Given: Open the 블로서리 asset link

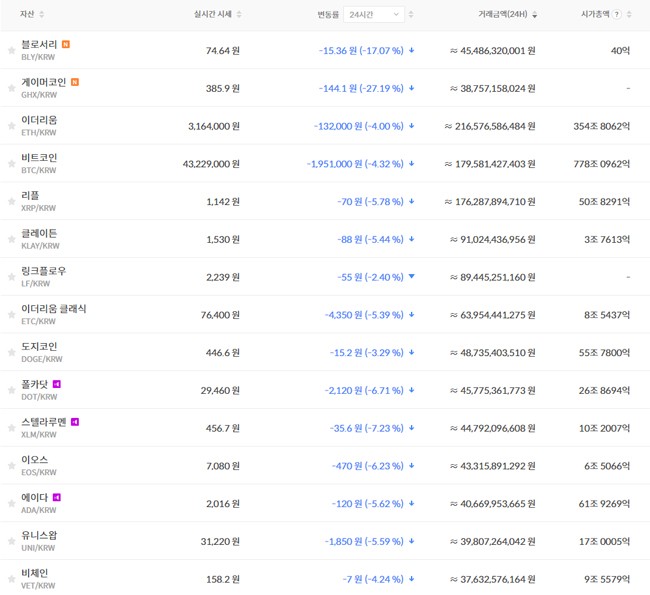Looking at the screenshot, I should 39,44.
